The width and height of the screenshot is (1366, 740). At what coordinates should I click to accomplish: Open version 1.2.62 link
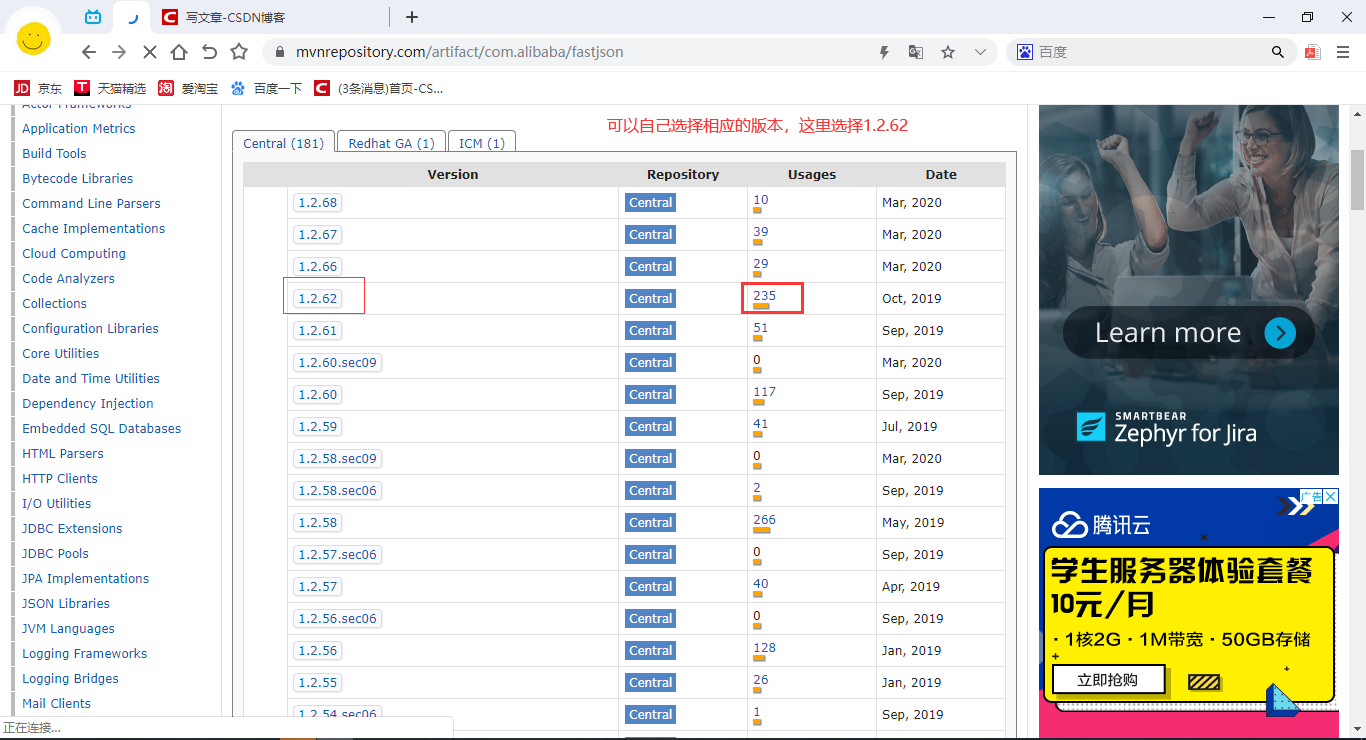pos(318,298)
